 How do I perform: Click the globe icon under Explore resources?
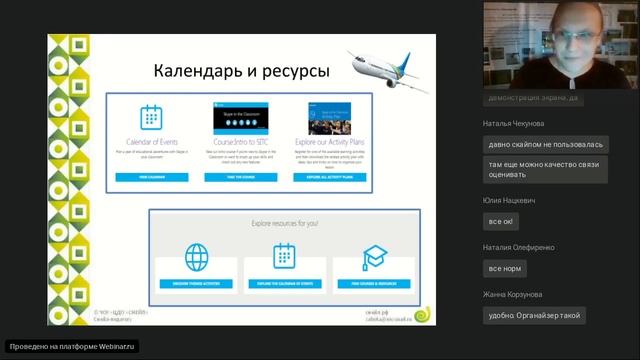tap(196, 258)
